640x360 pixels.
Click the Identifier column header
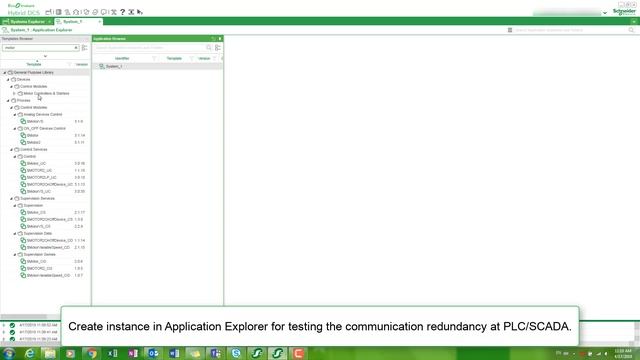pos(122,58)
